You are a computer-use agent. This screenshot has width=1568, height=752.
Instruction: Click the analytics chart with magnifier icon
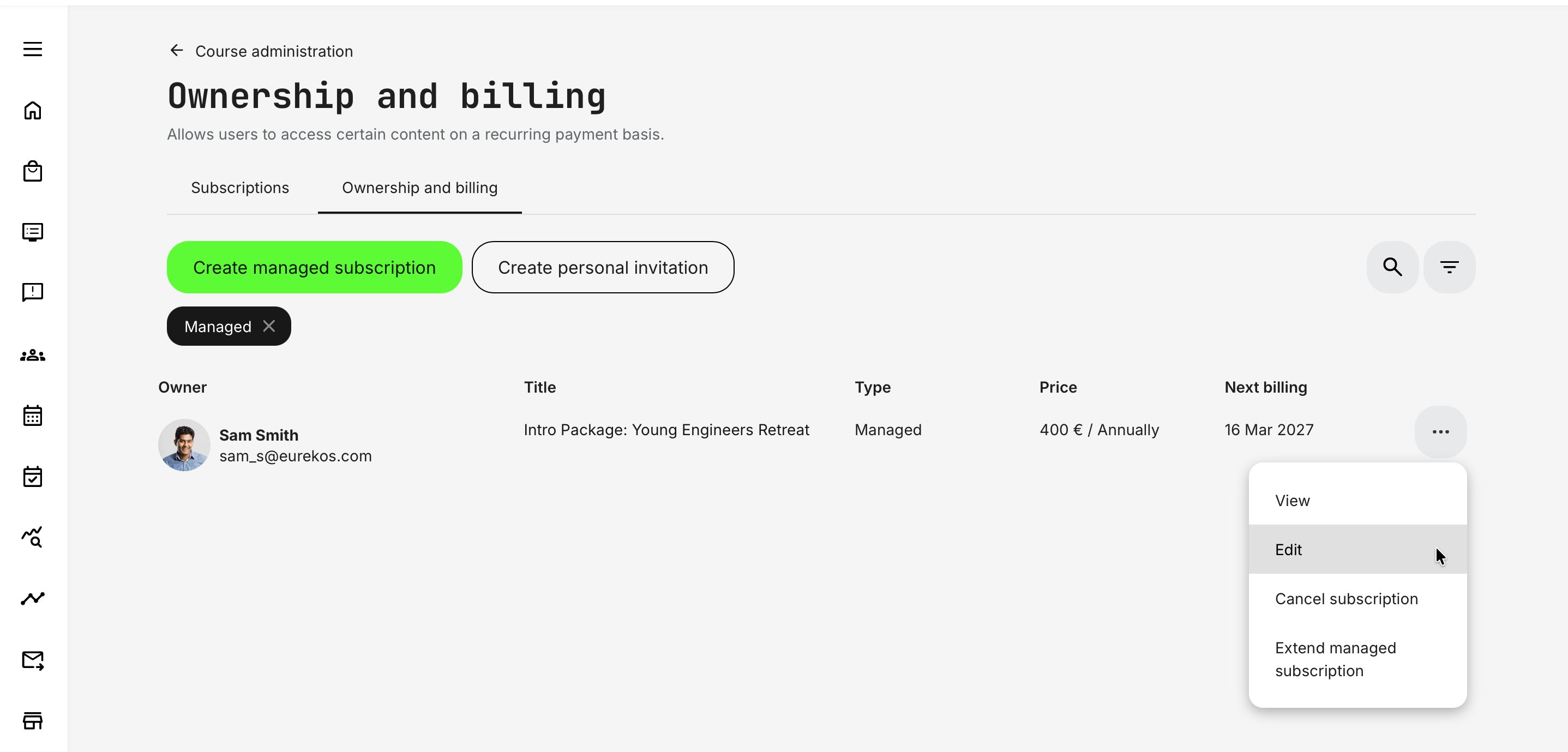coord(32,538)
